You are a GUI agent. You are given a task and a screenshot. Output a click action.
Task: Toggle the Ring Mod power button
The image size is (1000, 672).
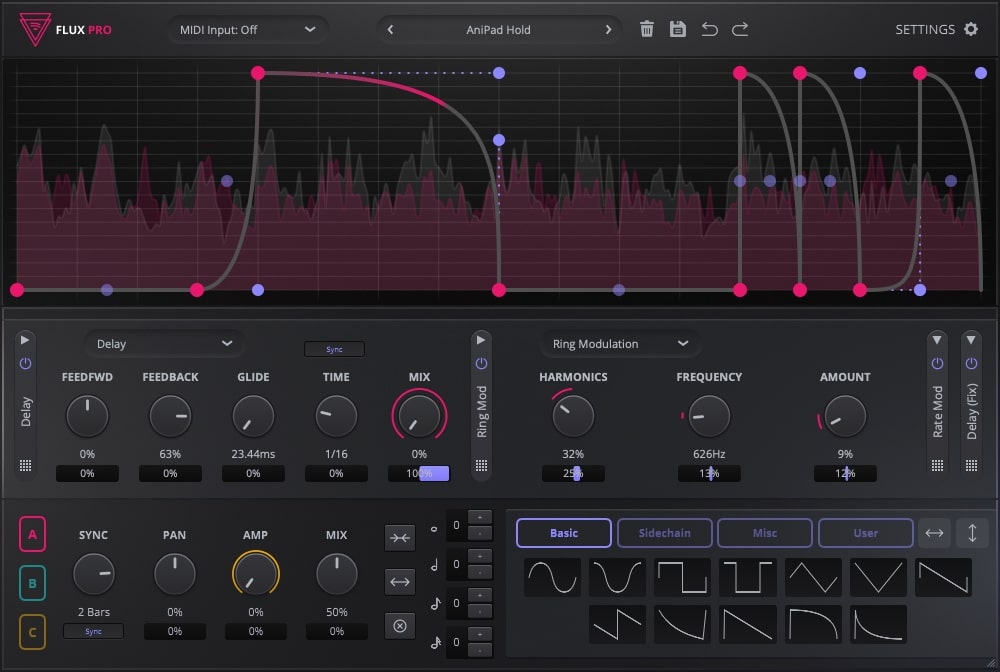481,361
